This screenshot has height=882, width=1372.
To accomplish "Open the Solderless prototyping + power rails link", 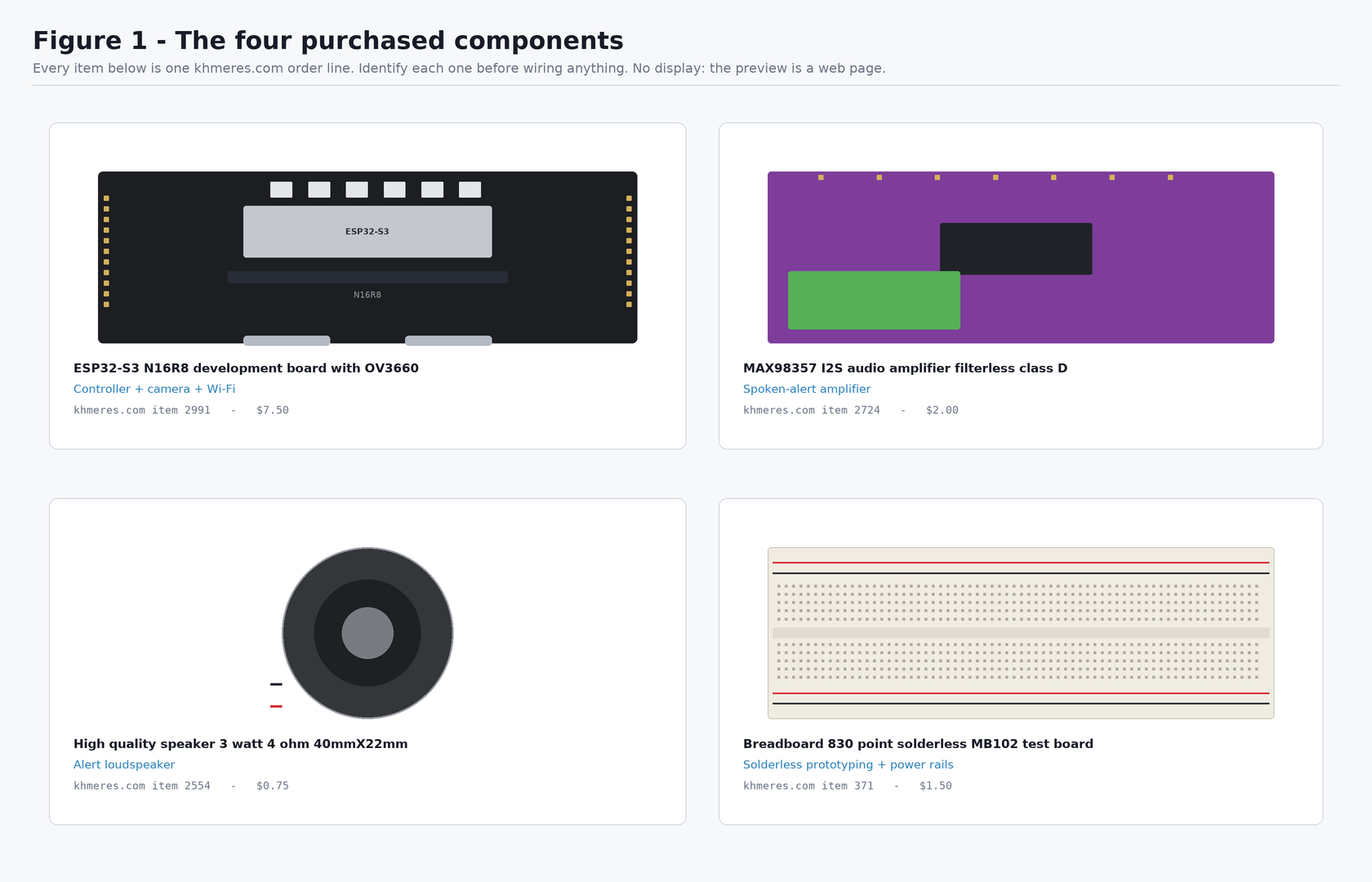I will click(849, 765).
